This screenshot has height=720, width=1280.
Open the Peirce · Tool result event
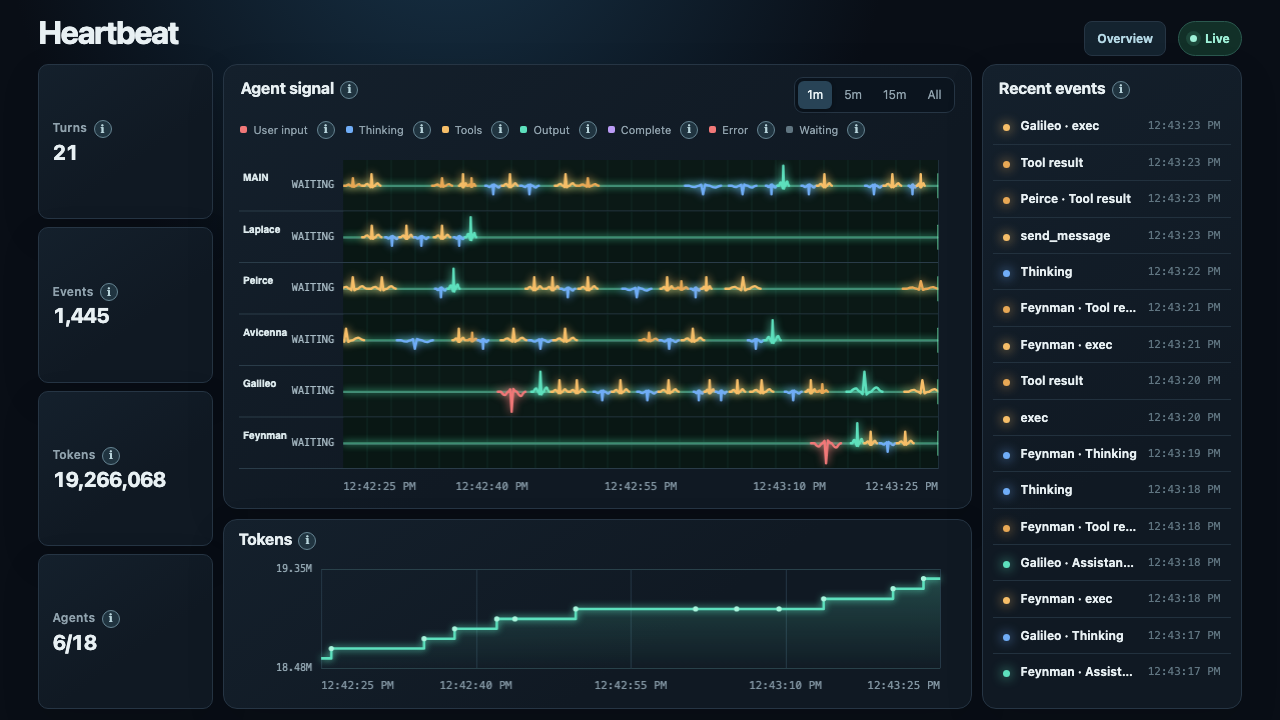pos(1111,199)
